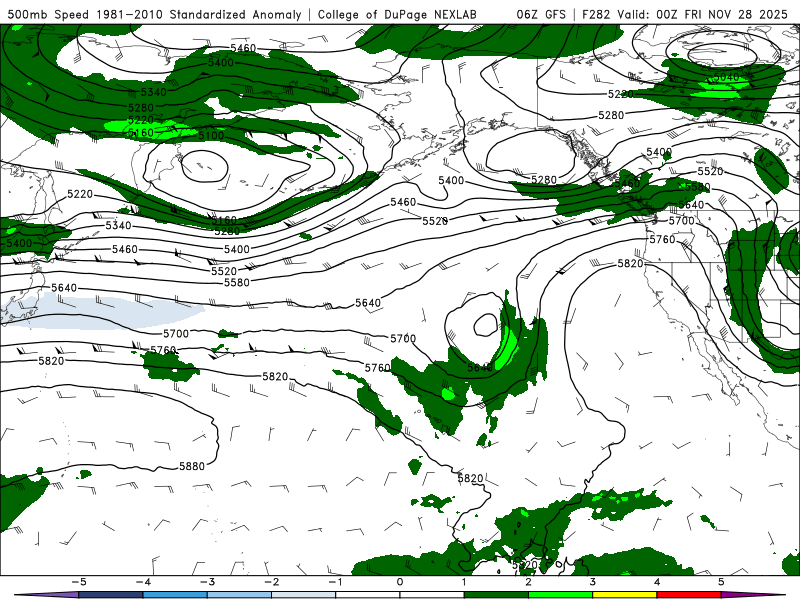
Task: Click the '500mb Speed 1981-2010 Standardized Anomaly' title
Action: (x=155, y=14)
